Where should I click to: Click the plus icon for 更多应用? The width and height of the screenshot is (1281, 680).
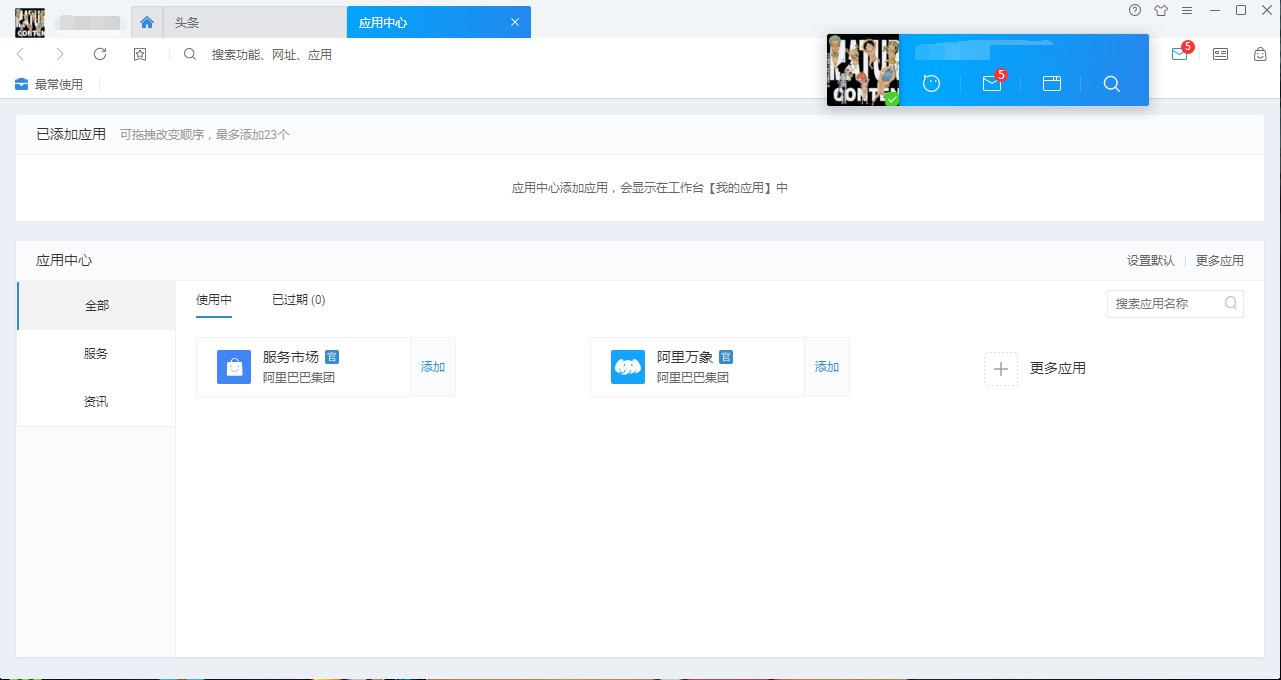pyautogui.click(x=1000, y=368)
